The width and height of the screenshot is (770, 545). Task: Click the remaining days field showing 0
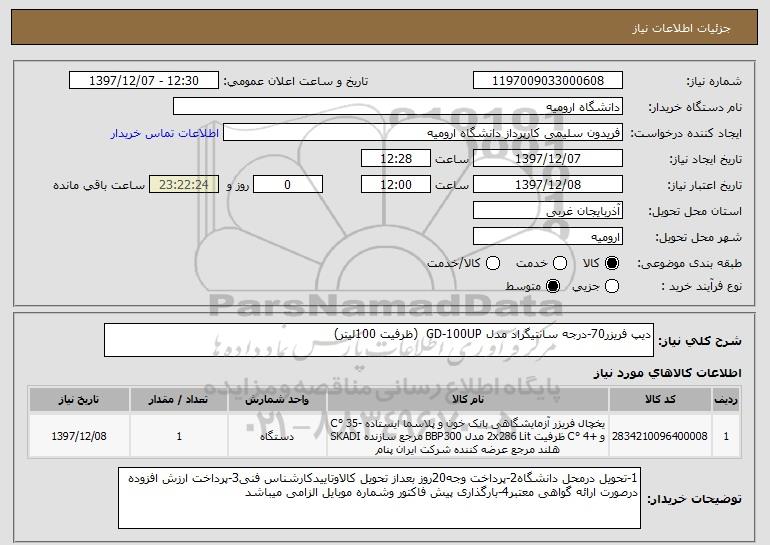pos(288,185)
